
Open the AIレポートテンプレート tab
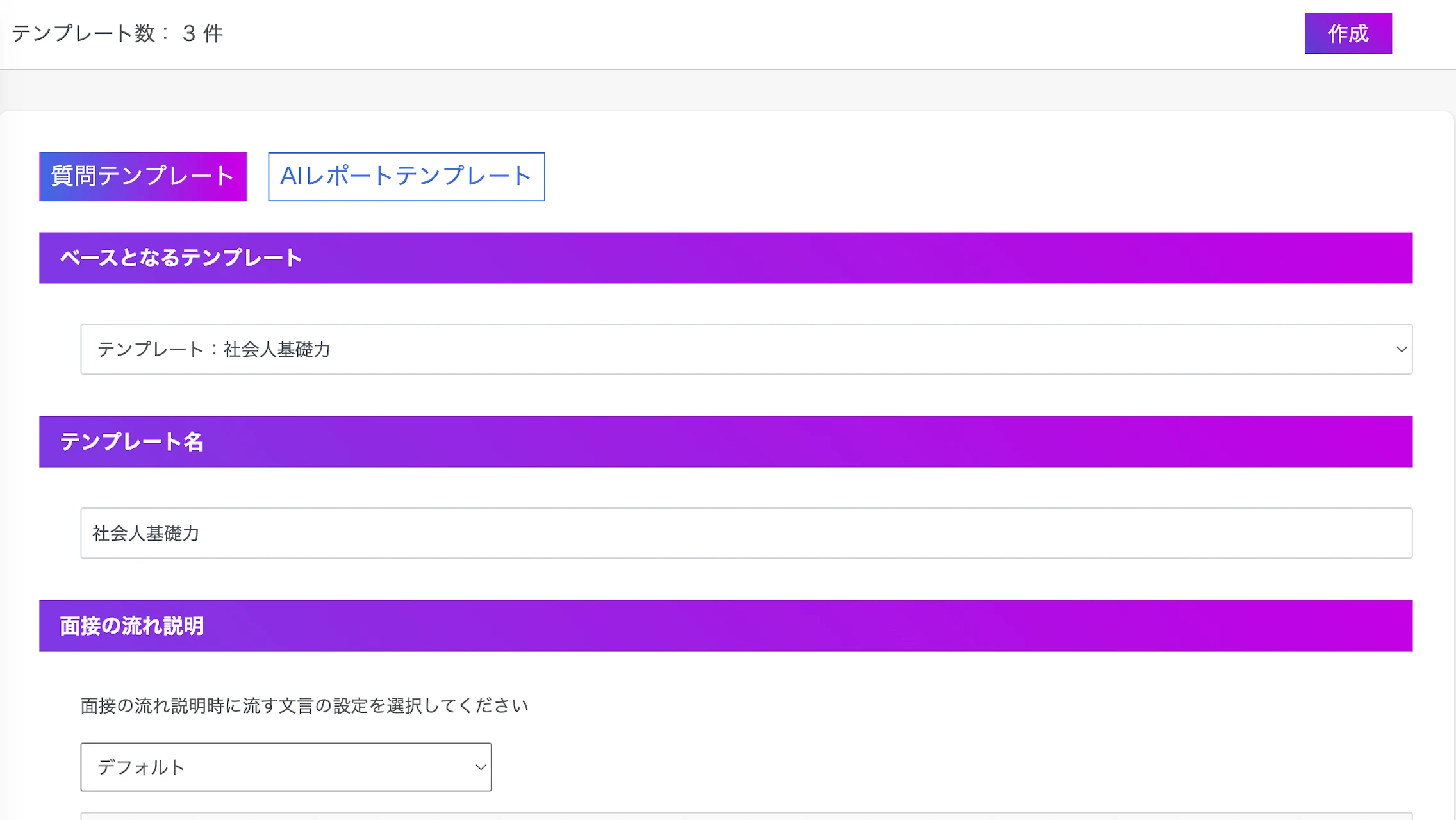[406, 177]
